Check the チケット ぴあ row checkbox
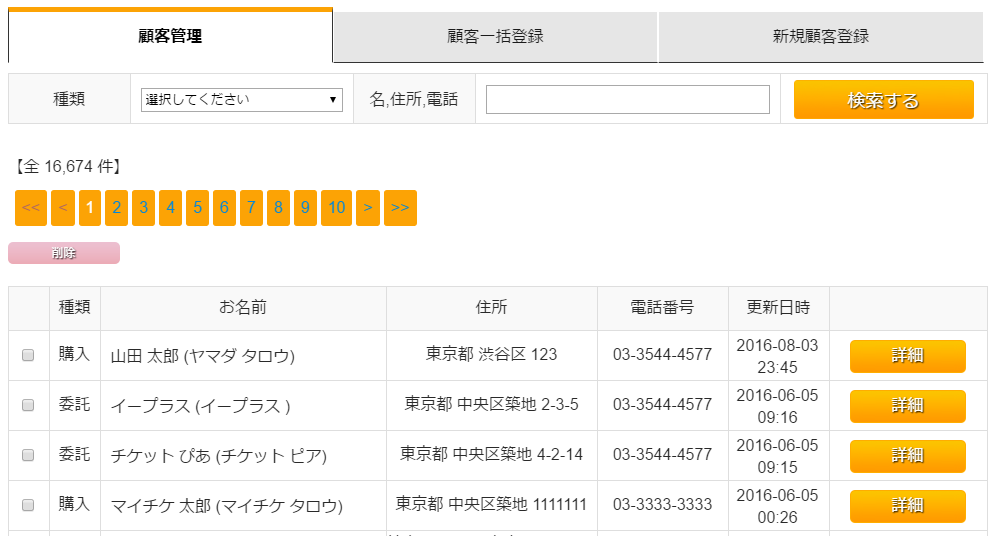995x536 pixels. click(x=28, y=455)
